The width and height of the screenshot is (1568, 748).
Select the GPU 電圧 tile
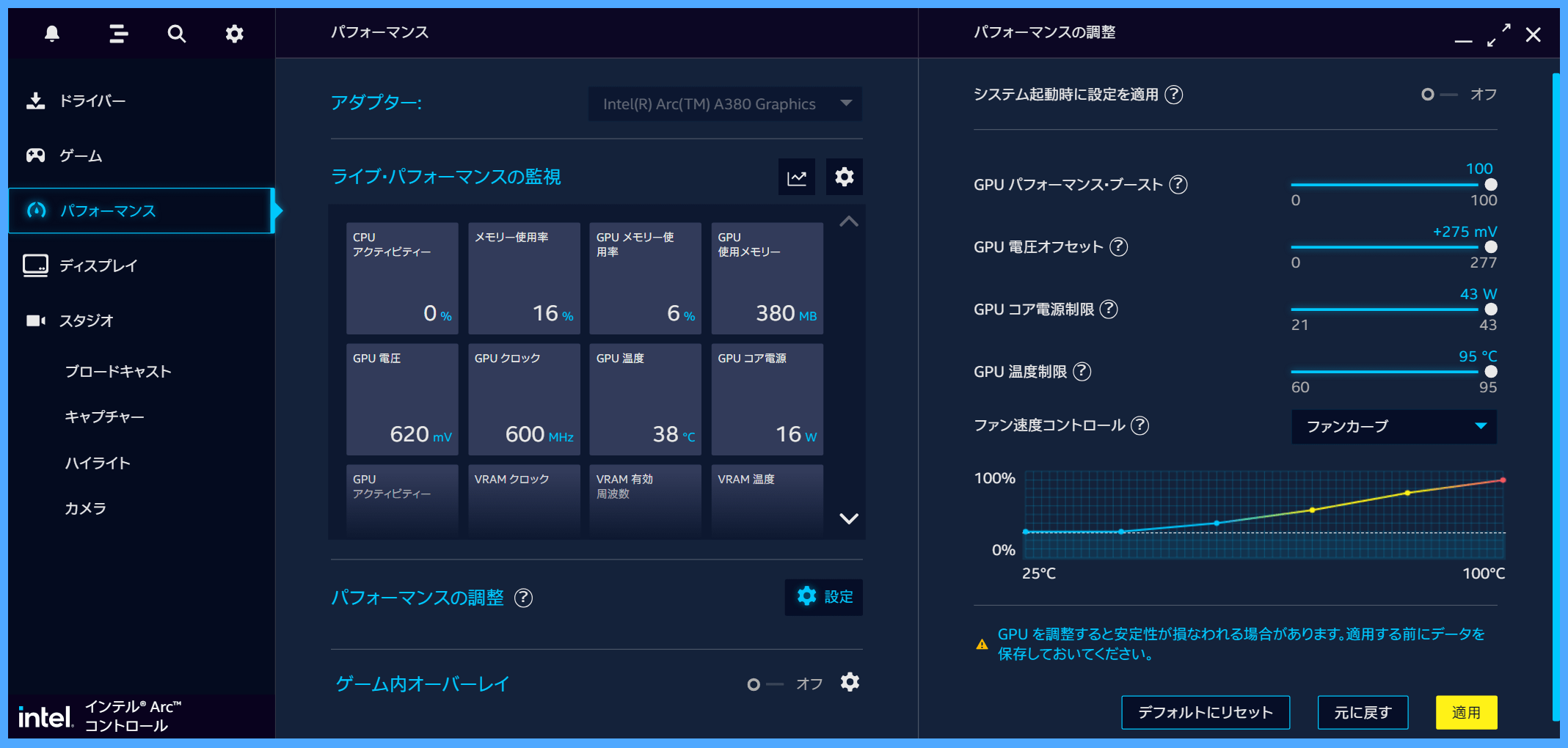[402, 399]
